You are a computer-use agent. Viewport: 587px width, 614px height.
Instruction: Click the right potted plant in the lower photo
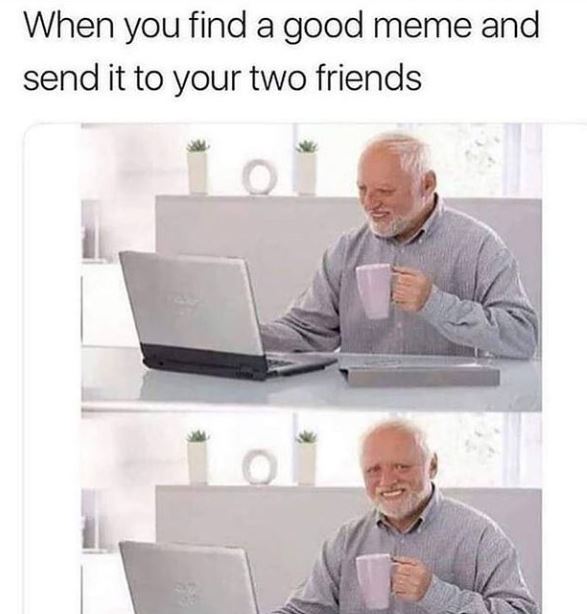click(x=307, y=457)
